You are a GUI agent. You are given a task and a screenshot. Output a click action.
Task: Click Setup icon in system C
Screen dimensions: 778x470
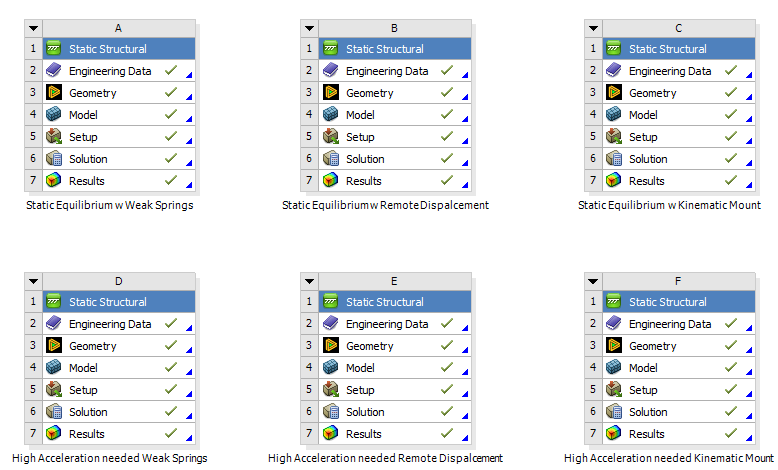[x=614, y=136]
